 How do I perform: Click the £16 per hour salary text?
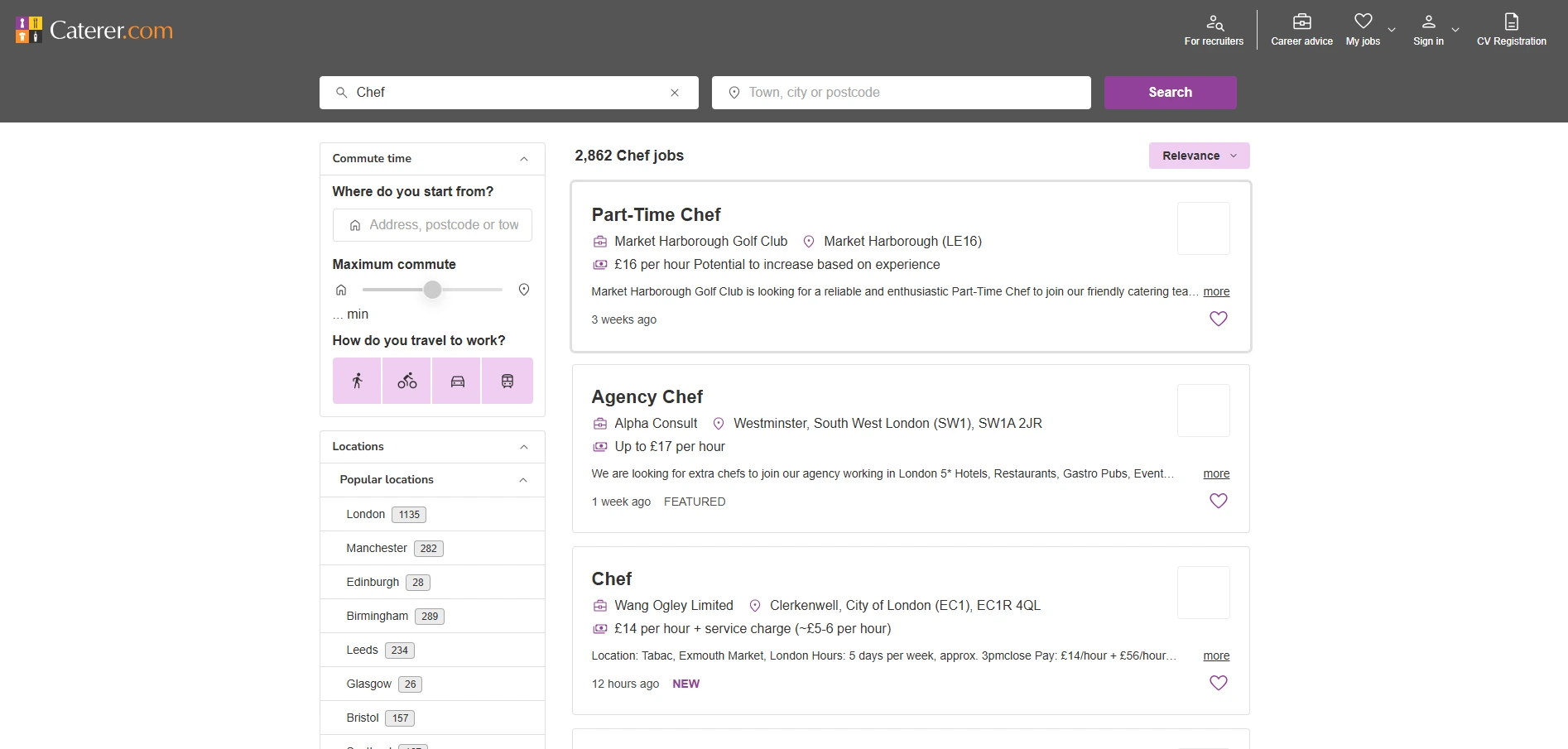[777, 264]
